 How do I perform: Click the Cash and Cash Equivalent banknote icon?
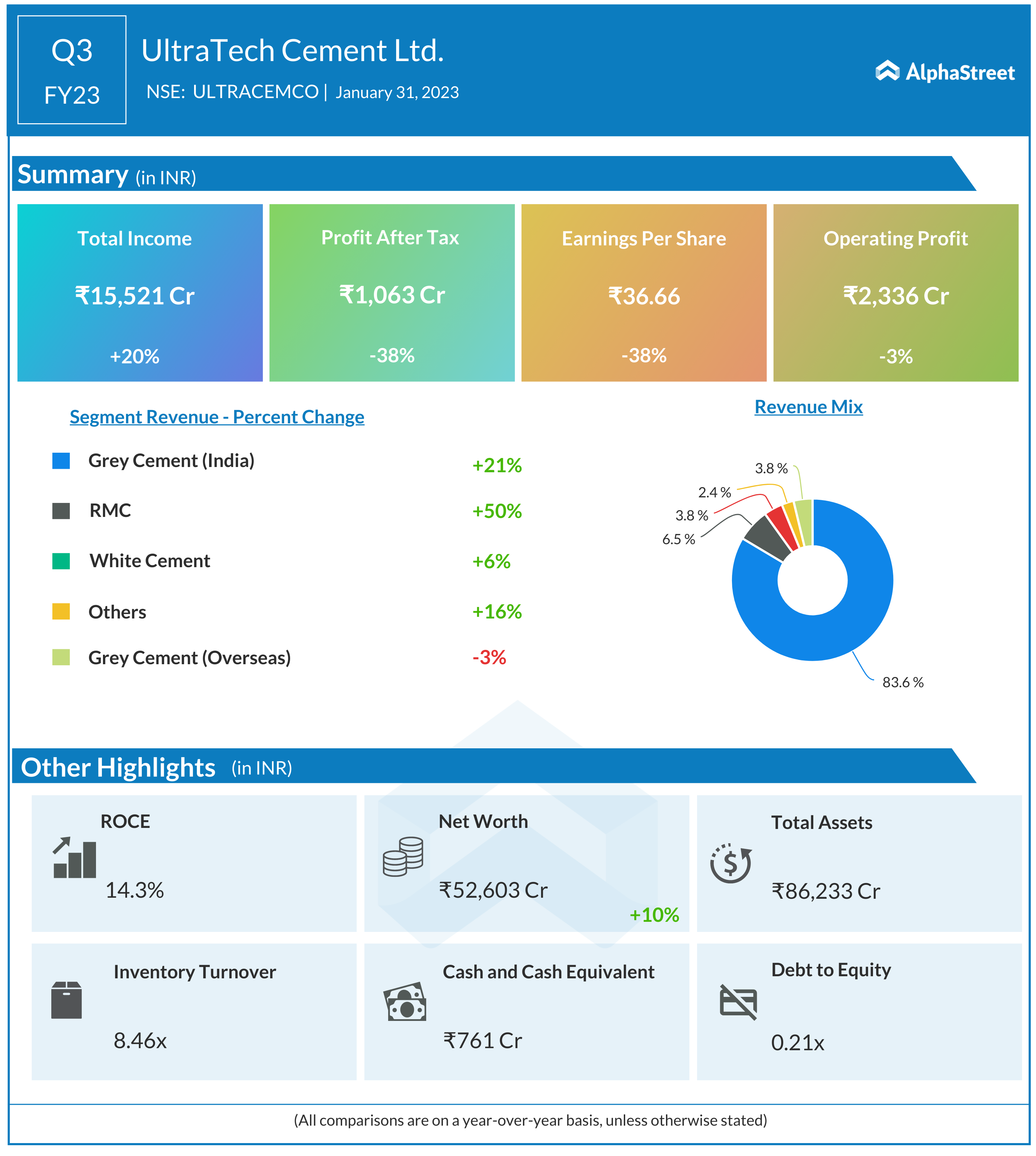(x=405, y=1001)
